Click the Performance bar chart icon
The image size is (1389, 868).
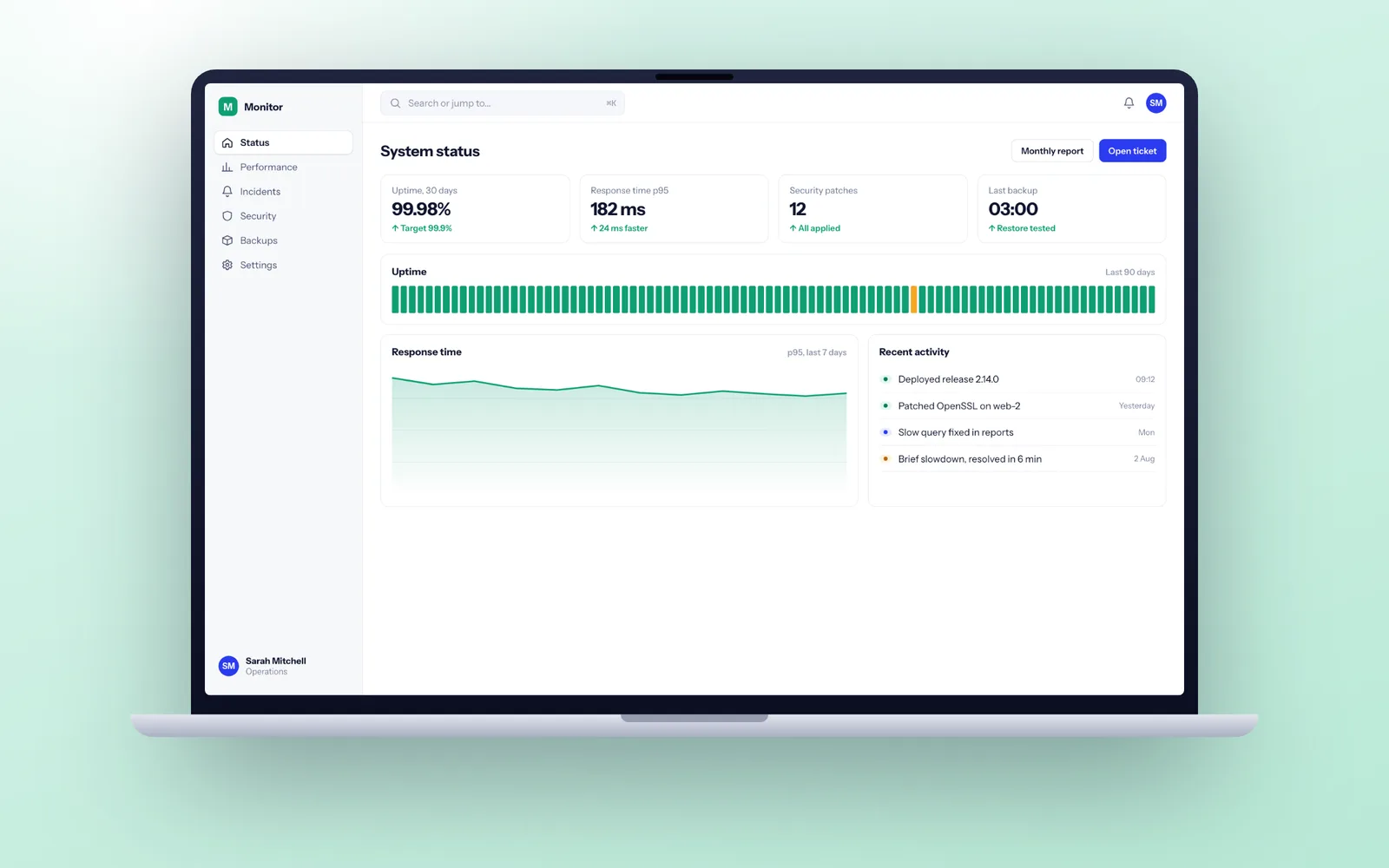[227, 167]
